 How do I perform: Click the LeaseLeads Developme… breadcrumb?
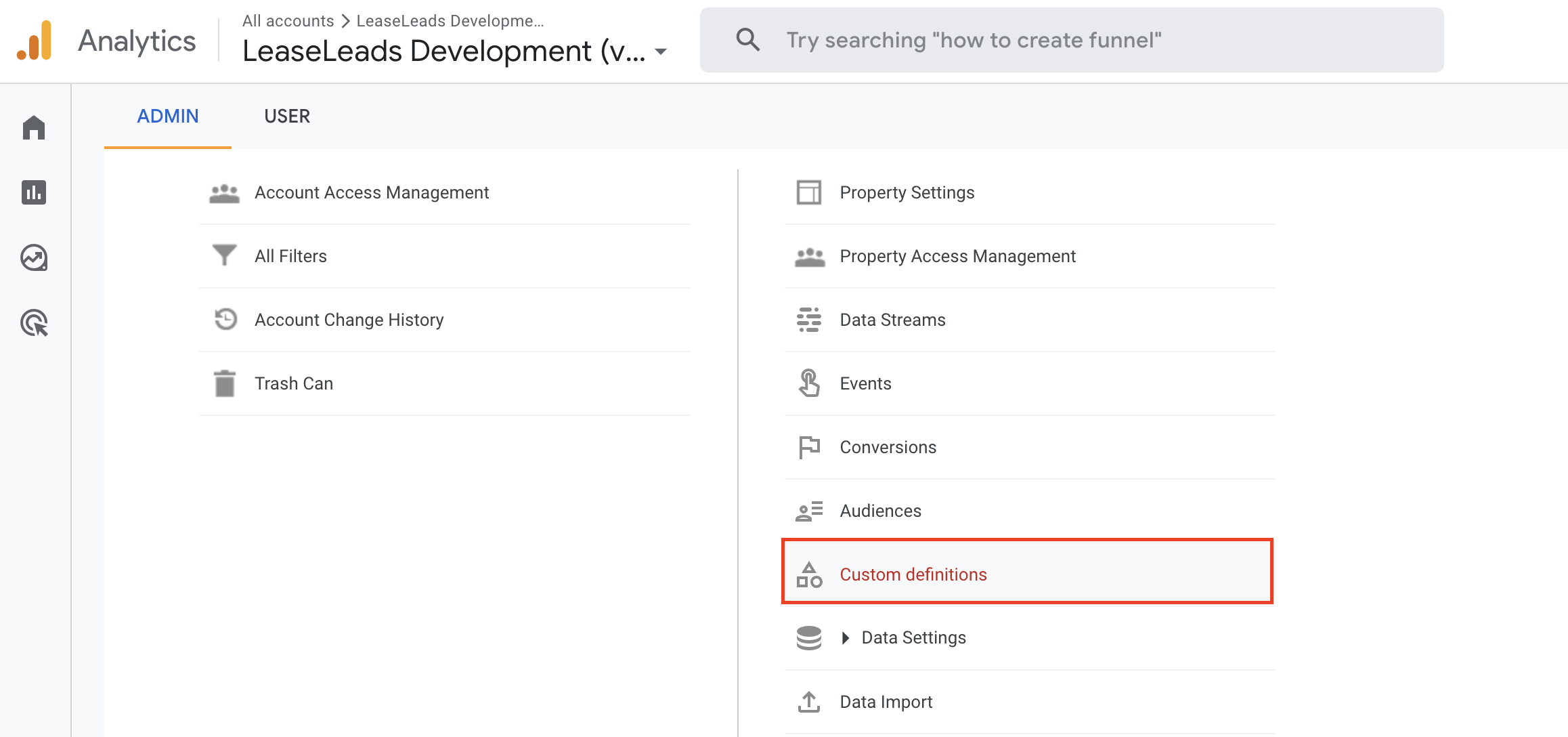click(x=450, y=21)
